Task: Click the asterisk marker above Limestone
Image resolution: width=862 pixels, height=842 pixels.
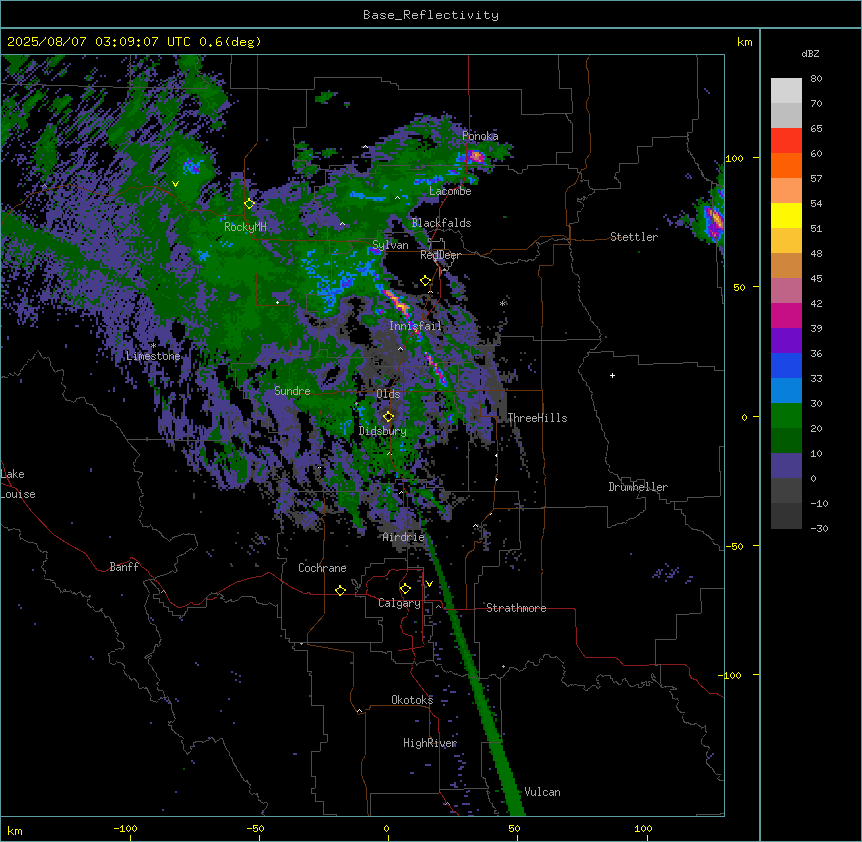Action: (154, 346)
